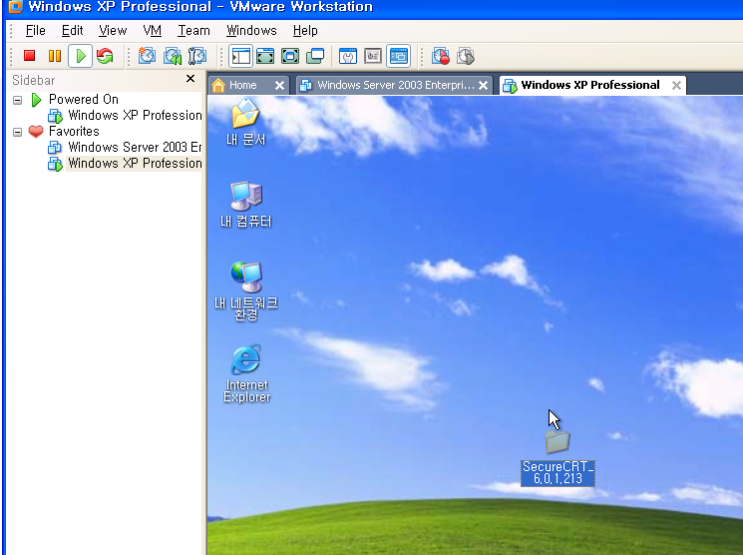Close the Home tab
Screen dimensions: 743x555
280,86
